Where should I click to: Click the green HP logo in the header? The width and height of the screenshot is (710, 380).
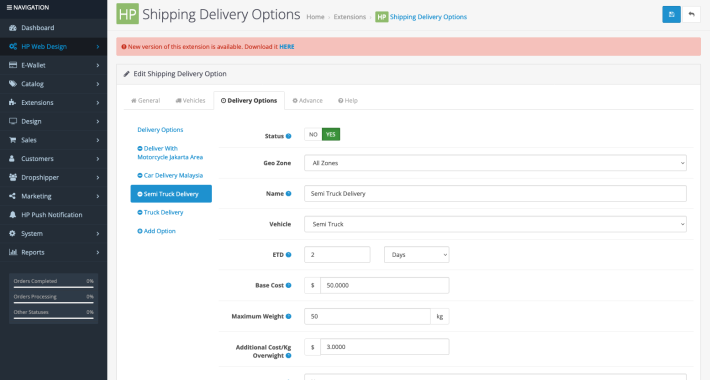click(127, 14)
